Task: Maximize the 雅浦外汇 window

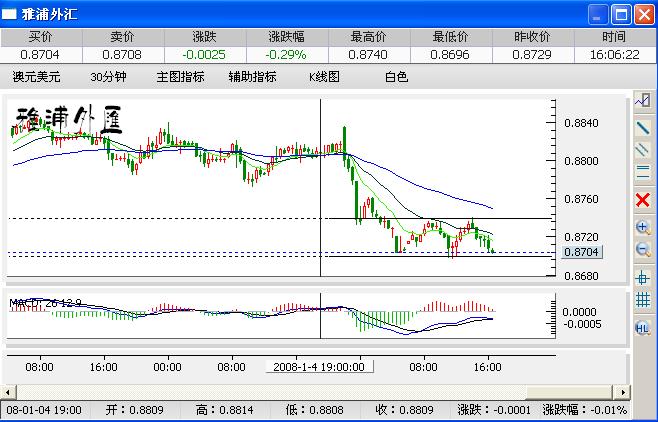Action: click(x=621, y=15)
